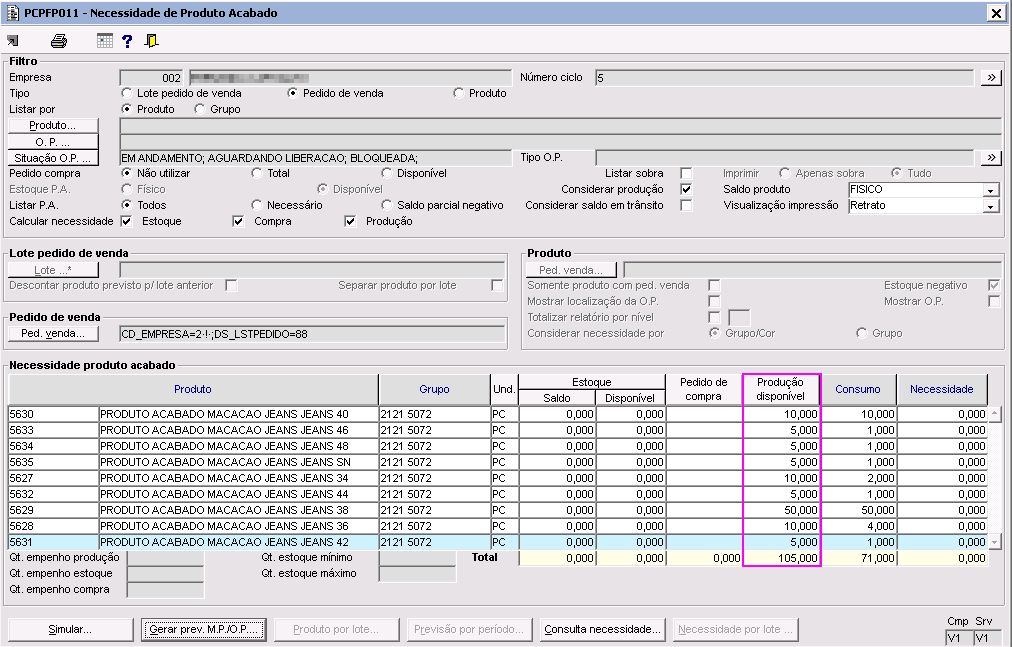The height and width of the screenshot is (647, 1012).
Task: Click the Qt. empenho produção field
Action: point(165,558)
